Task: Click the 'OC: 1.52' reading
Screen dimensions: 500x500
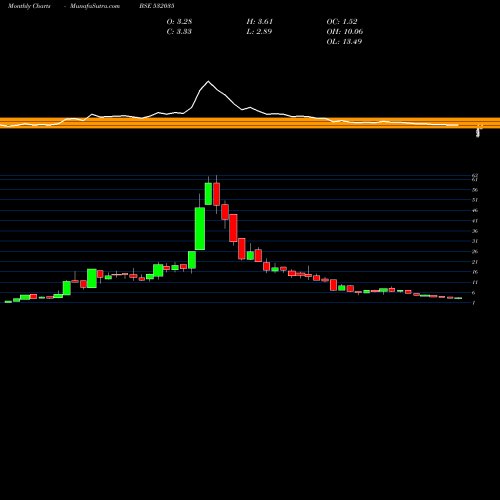Action: click(342, 22)
